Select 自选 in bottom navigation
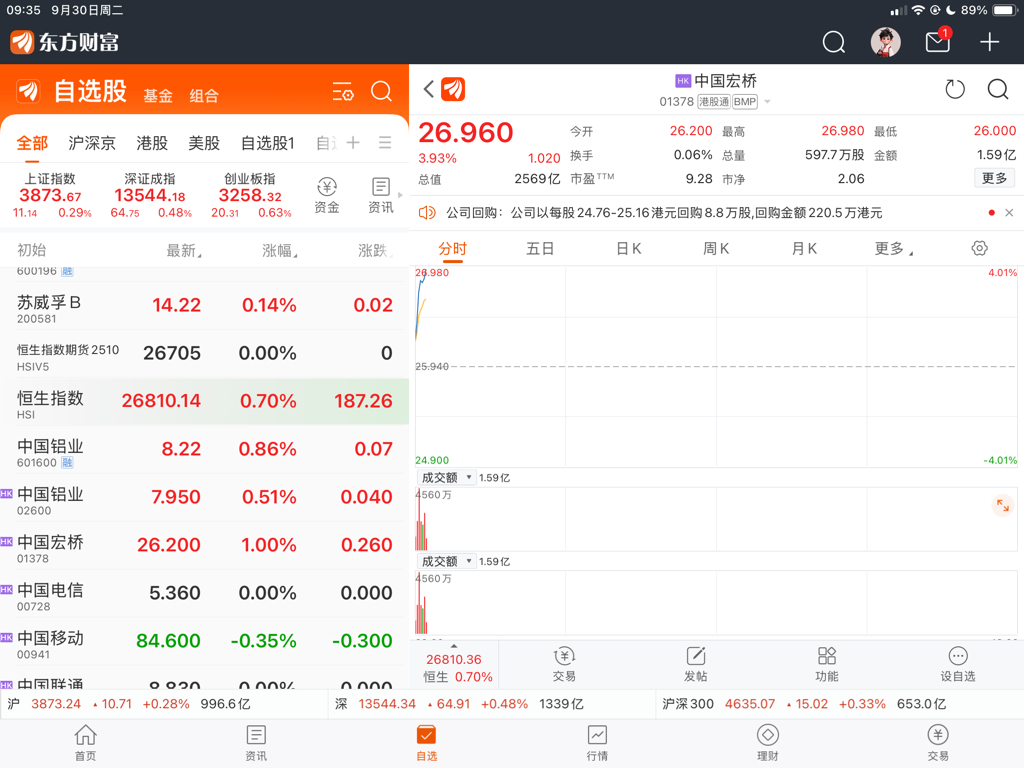The image size is (1024, 768). click(x=426, y=743)
